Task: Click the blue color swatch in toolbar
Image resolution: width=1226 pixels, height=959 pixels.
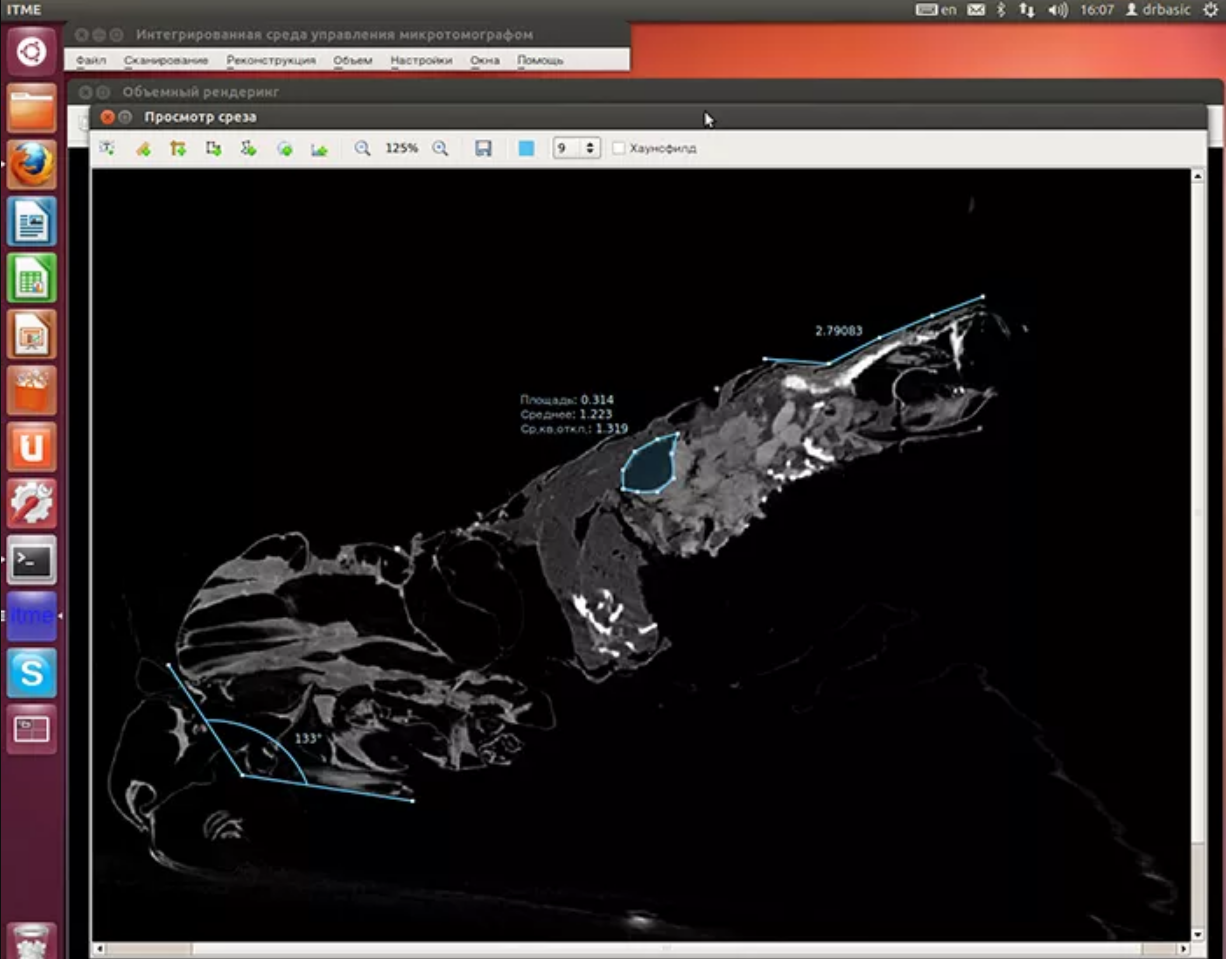Action: point(526,148)
